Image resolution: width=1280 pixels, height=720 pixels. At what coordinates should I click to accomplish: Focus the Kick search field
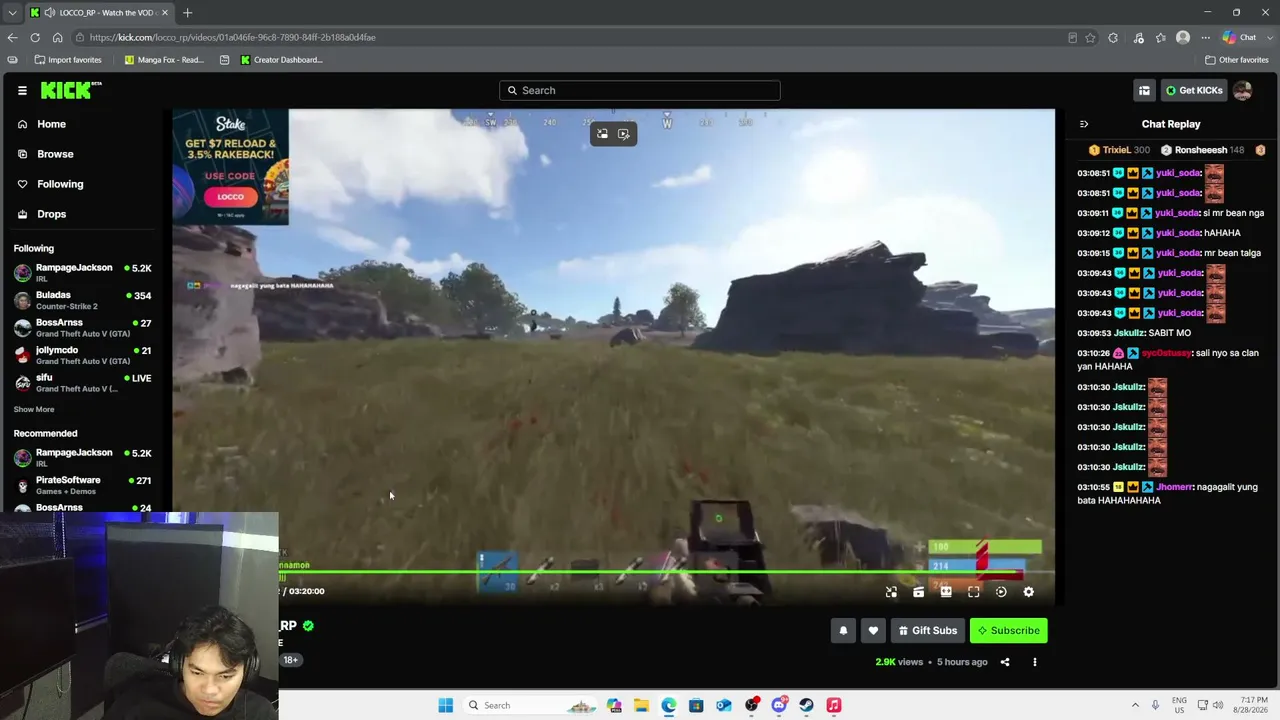(x=640, y=90)
